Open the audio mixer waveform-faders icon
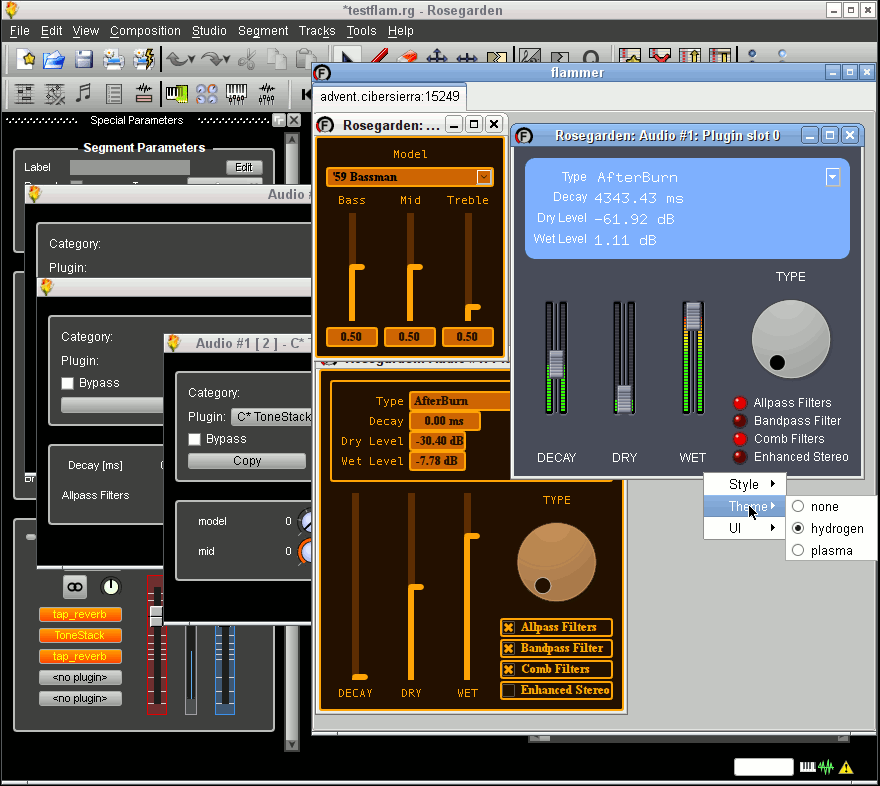Screen dimensions: 880x786 [267, 94]
